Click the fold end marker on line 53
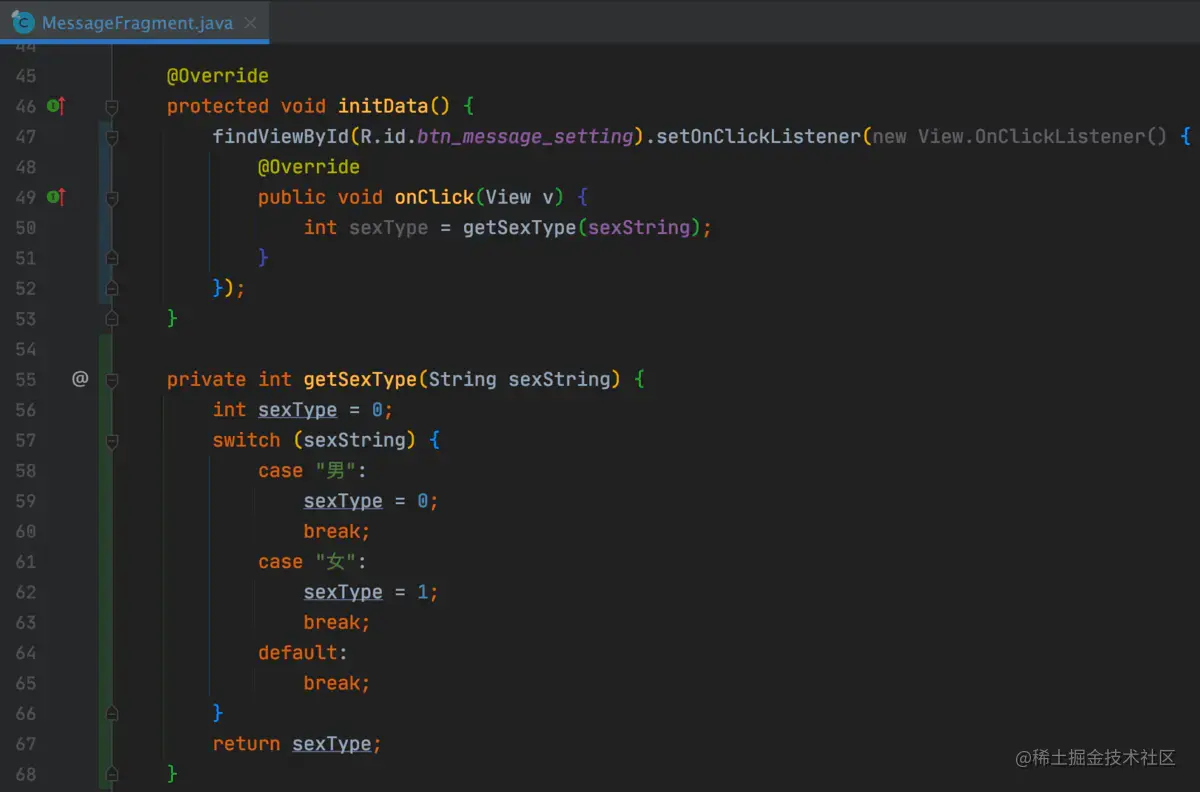 coord(112,318)
